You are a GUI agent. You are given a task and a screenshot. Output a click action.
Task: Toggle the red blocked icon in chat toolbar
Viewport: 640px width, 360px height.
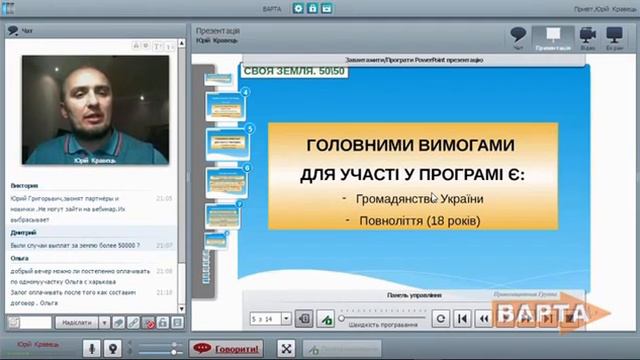coord(148,323)
